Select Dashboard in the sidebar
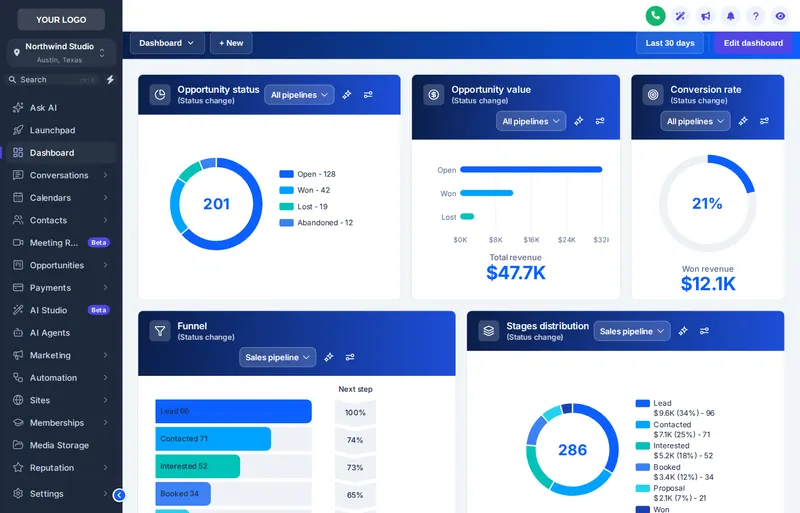The image size is (800, 513). tap(61, 153)
